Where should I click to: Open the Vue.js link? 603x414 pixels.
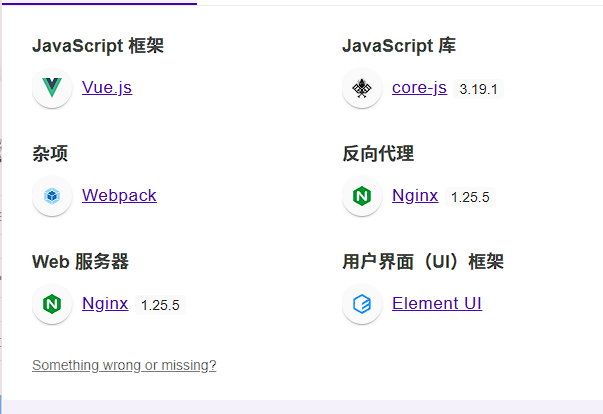(107, 88)
